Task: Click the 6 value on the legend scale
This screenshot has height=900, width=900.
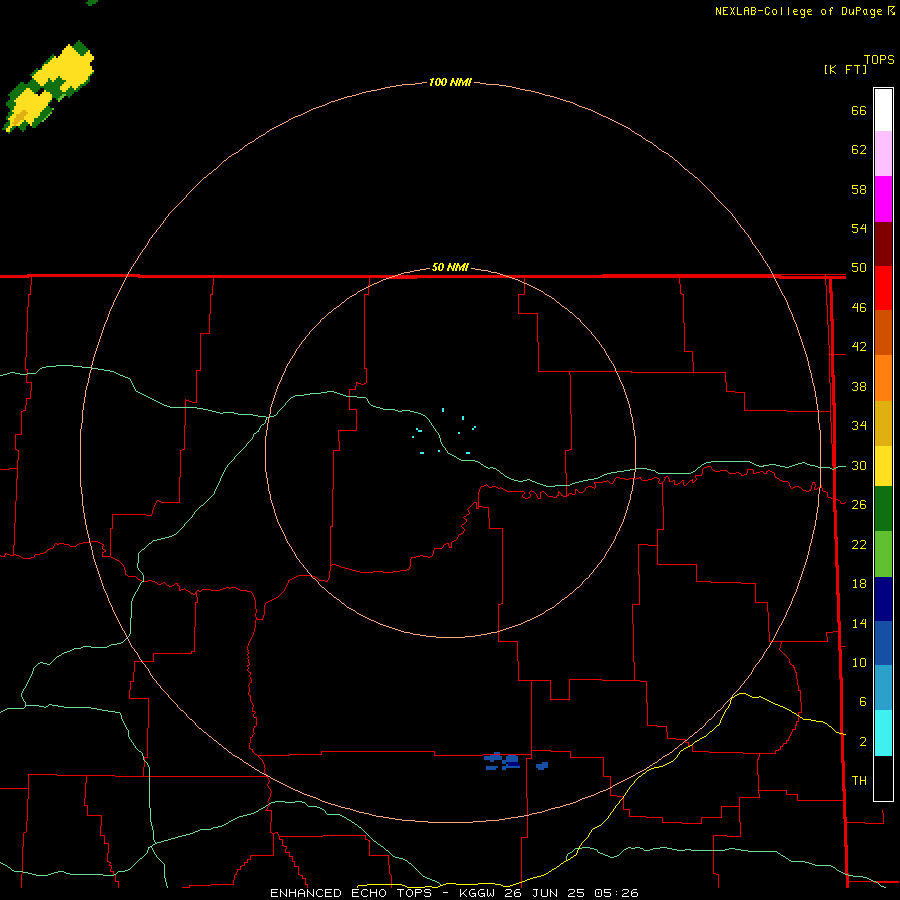Action: click(862, 702)
